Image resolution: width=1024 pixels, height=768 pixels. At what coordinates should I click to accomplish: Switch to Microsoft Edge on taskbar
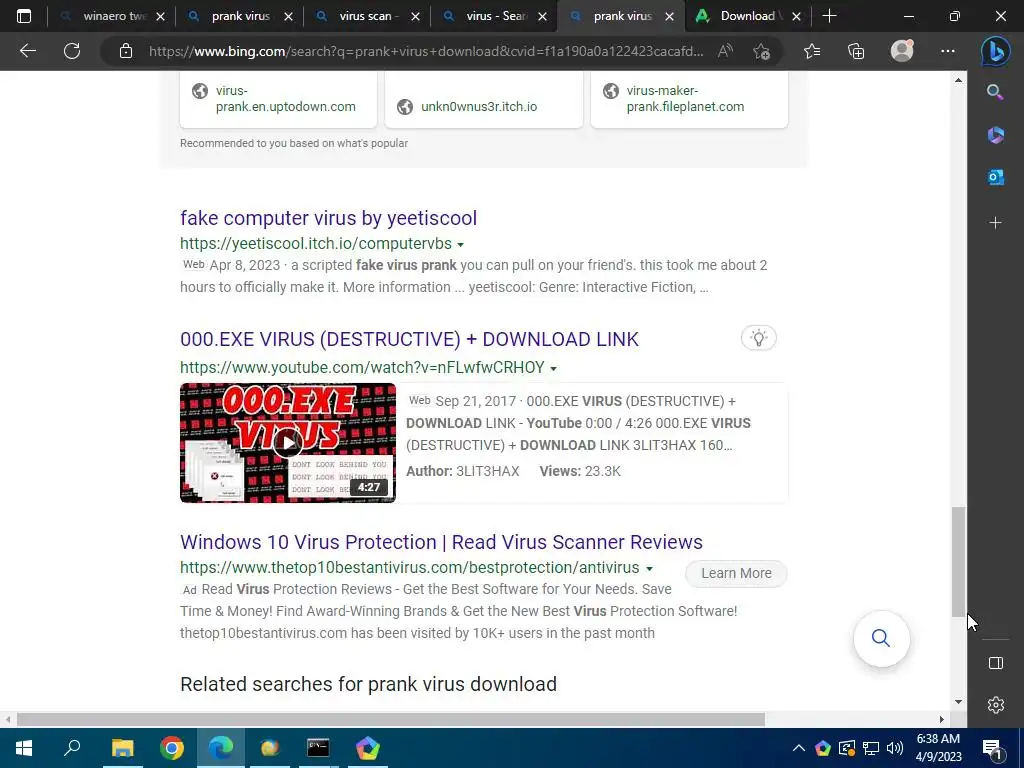221,748
